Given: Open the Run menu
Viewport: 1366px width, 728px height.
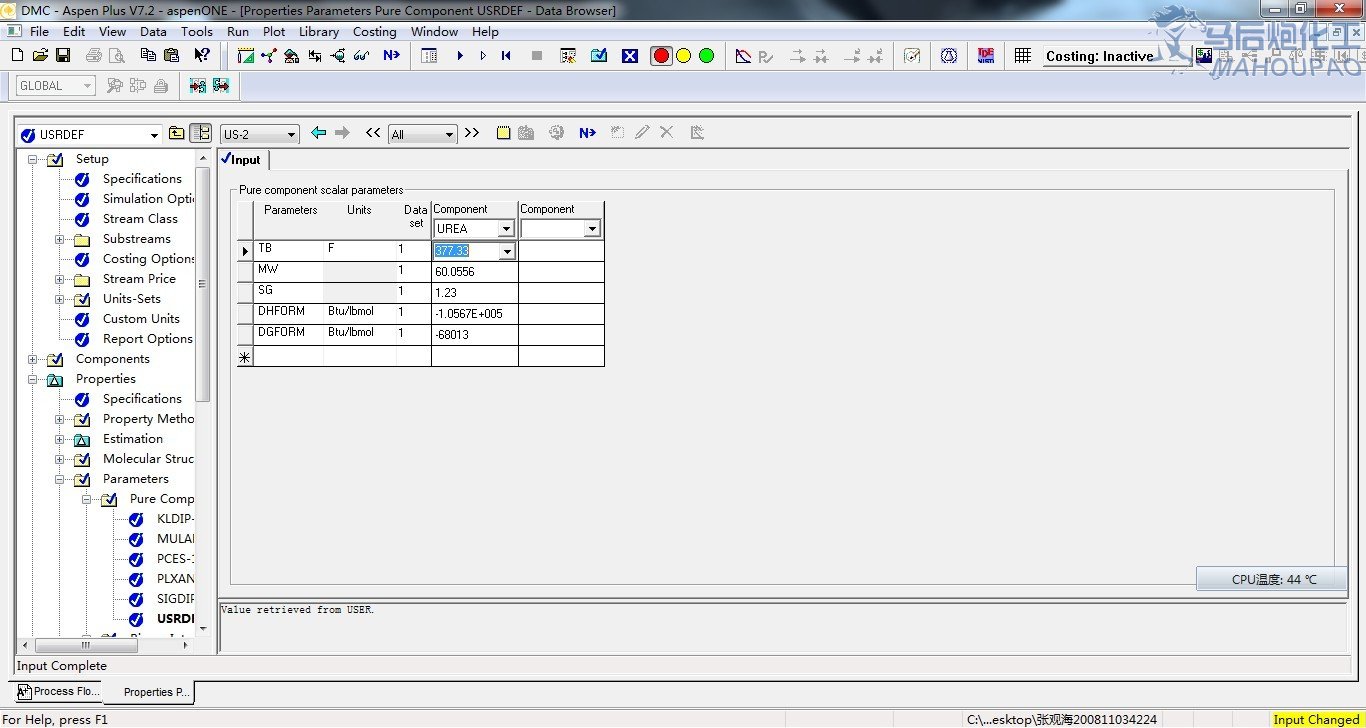Looking at the screenshot, I should click(238, 31).
